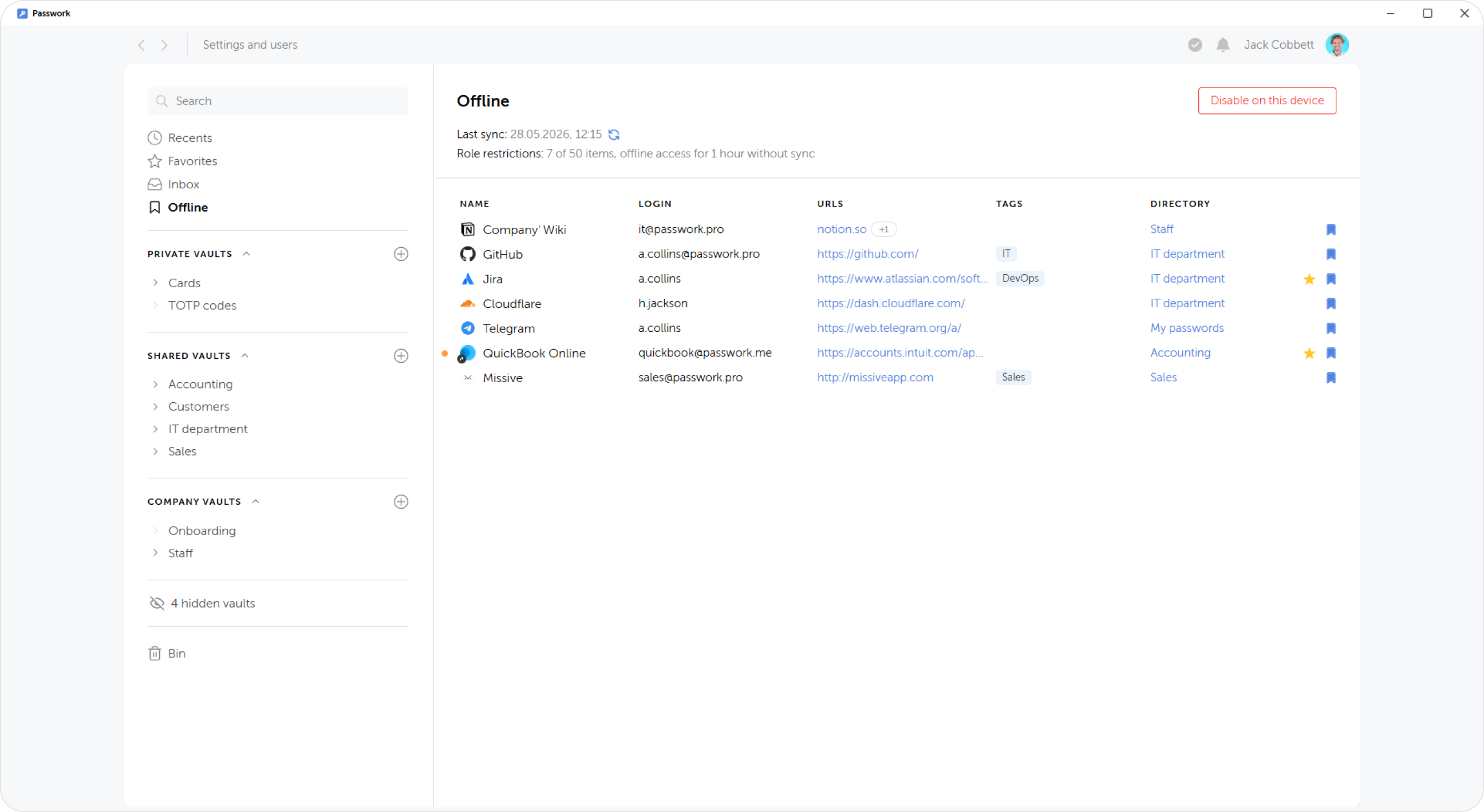
Task: Click the Notion icon for Company' Wiki
Action: [x=467, y=230]
